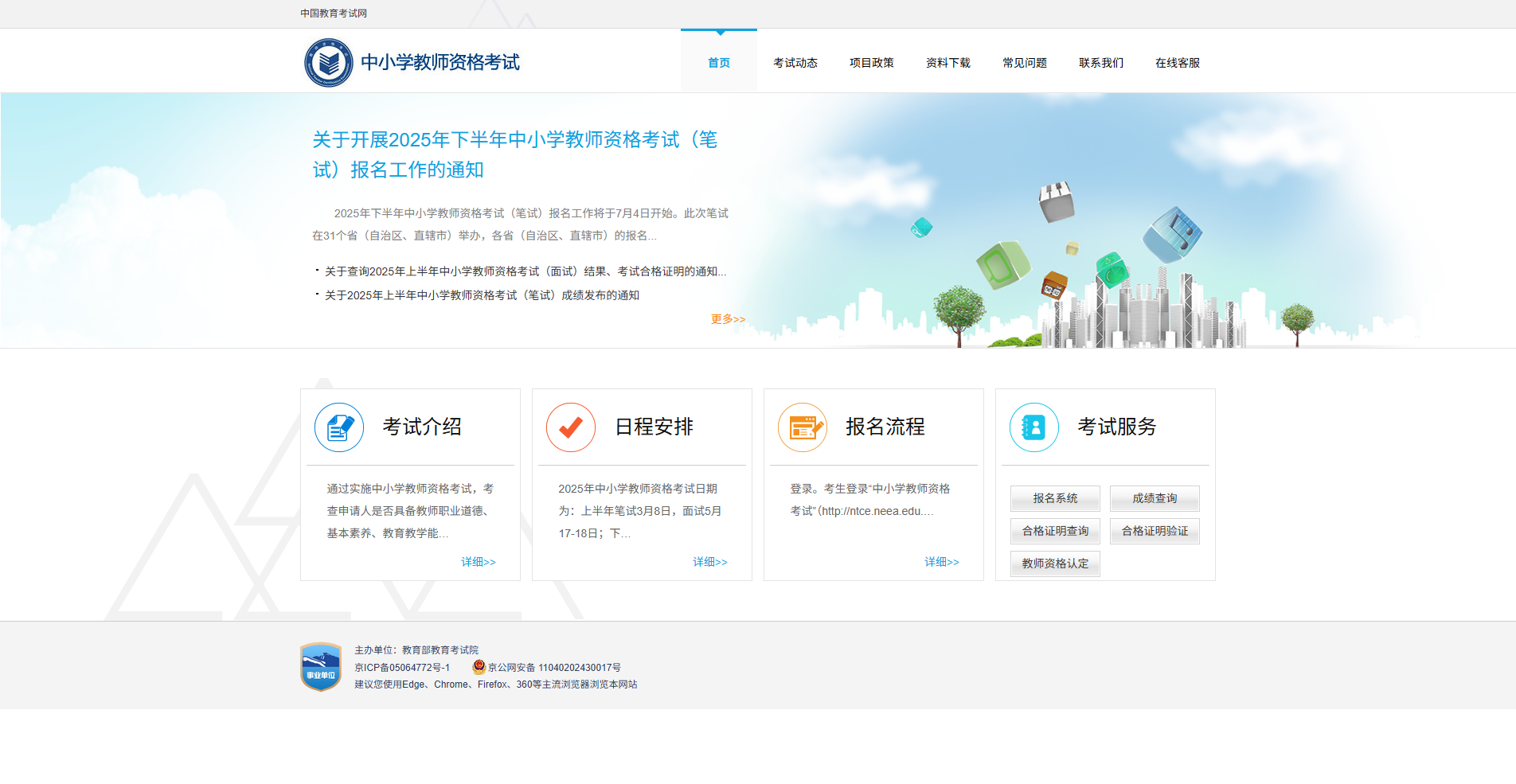
Task: Click the 报名系统 button
Action: 1054,498
